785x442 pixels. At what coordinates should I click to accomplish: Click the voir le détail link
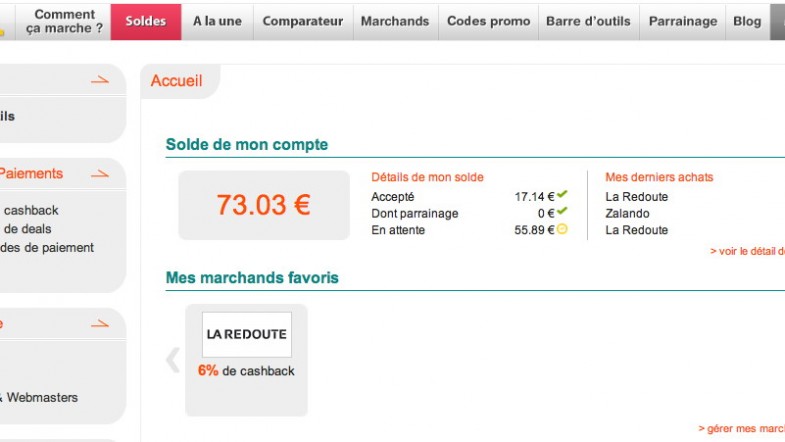click(x=747, y=251)
